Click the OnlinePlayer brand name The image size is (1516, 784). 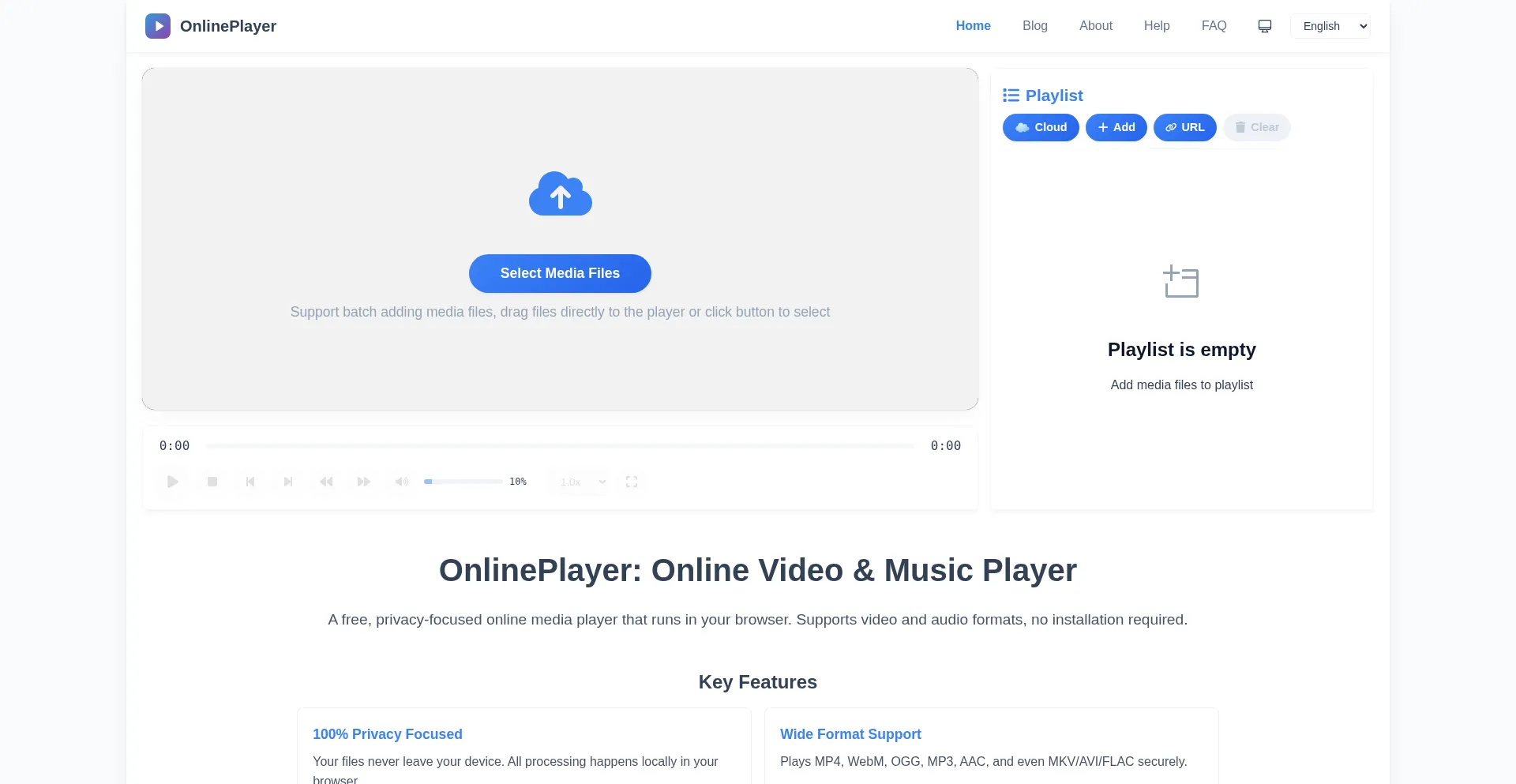pyautogui.click(x=228, y=26)
